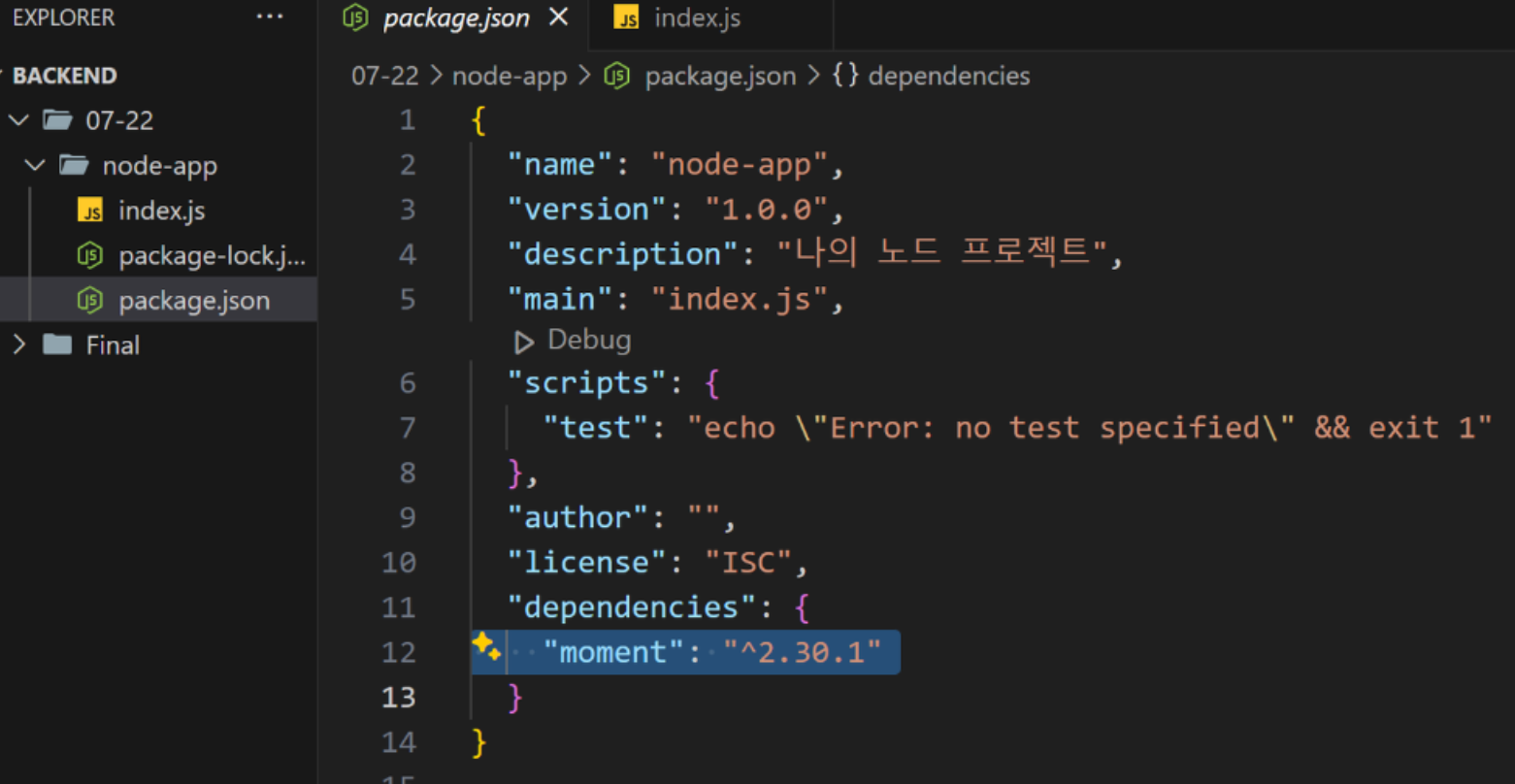Click the node-app breadcrumb item

pyautogui.click(x=510, y=76)
